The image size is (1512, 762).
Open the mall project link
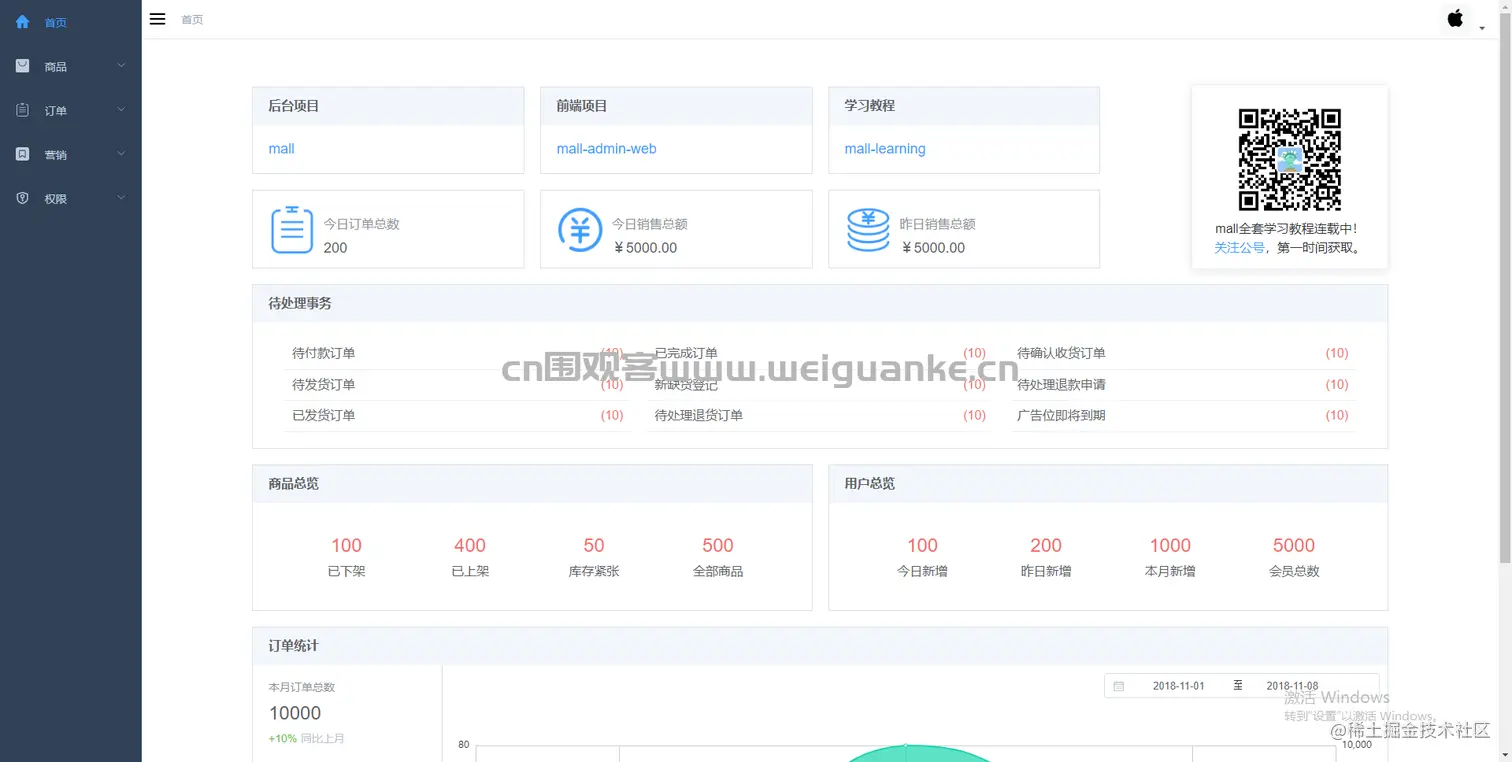click(281, 149)
